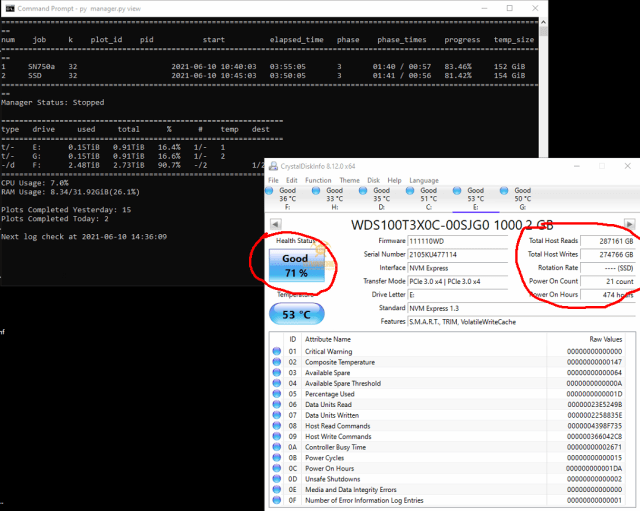
Task: Click the Command Prompt title bar icon
Action: tap(10, 8)
